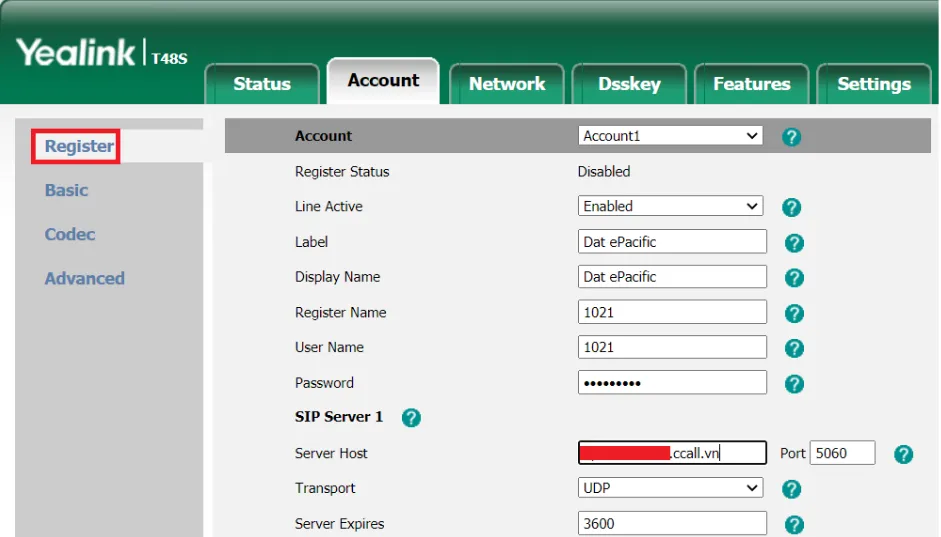Go to the Basic sidebar page
The height and width of the screenshot is (537, 941).
pyautogui.click(x=66, y=190)
